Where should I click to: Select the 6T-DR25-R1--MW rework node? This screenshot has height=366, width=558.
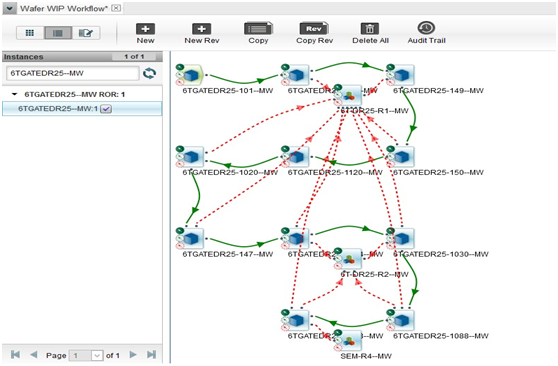pos(348,95)
